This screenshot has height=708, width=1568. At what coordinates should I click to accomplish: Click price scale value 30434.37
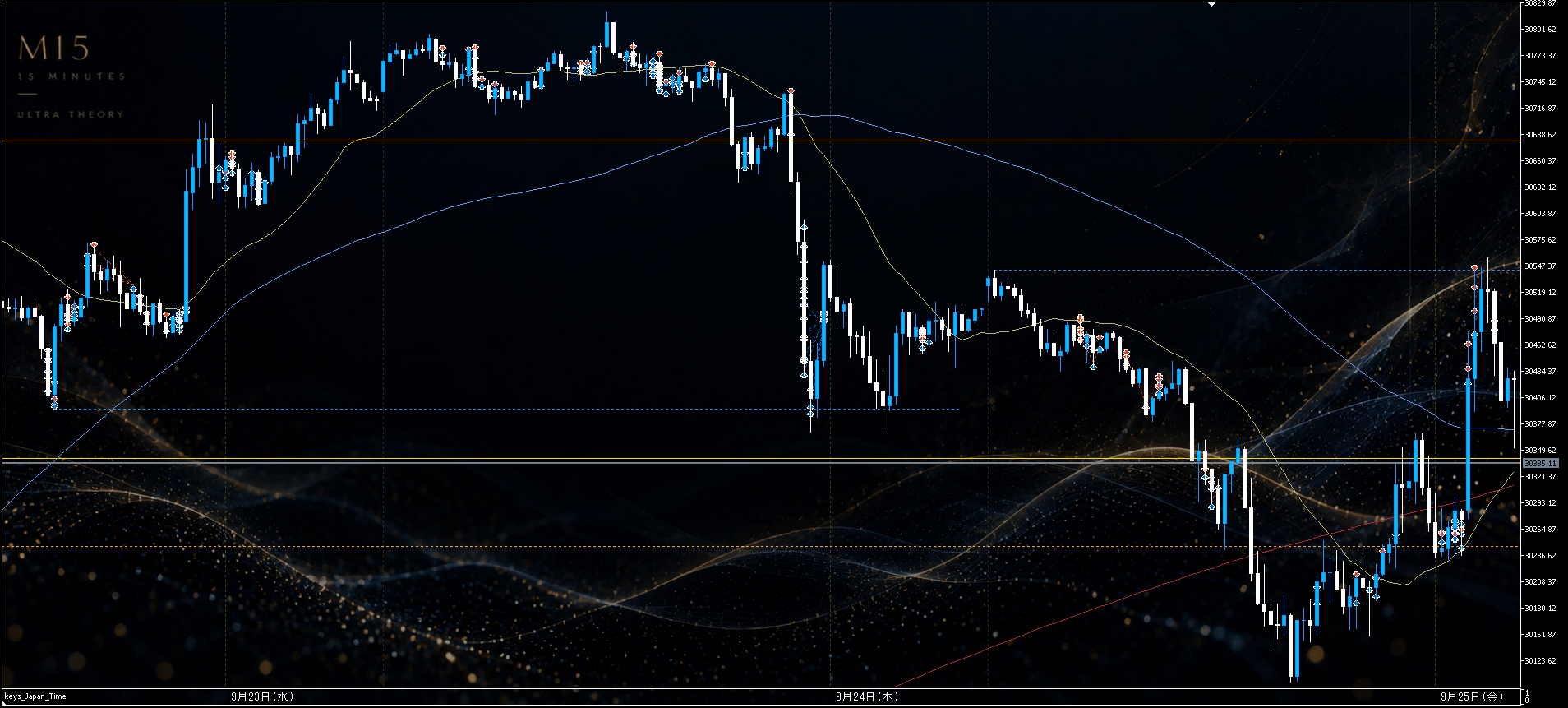point(1540,372)
